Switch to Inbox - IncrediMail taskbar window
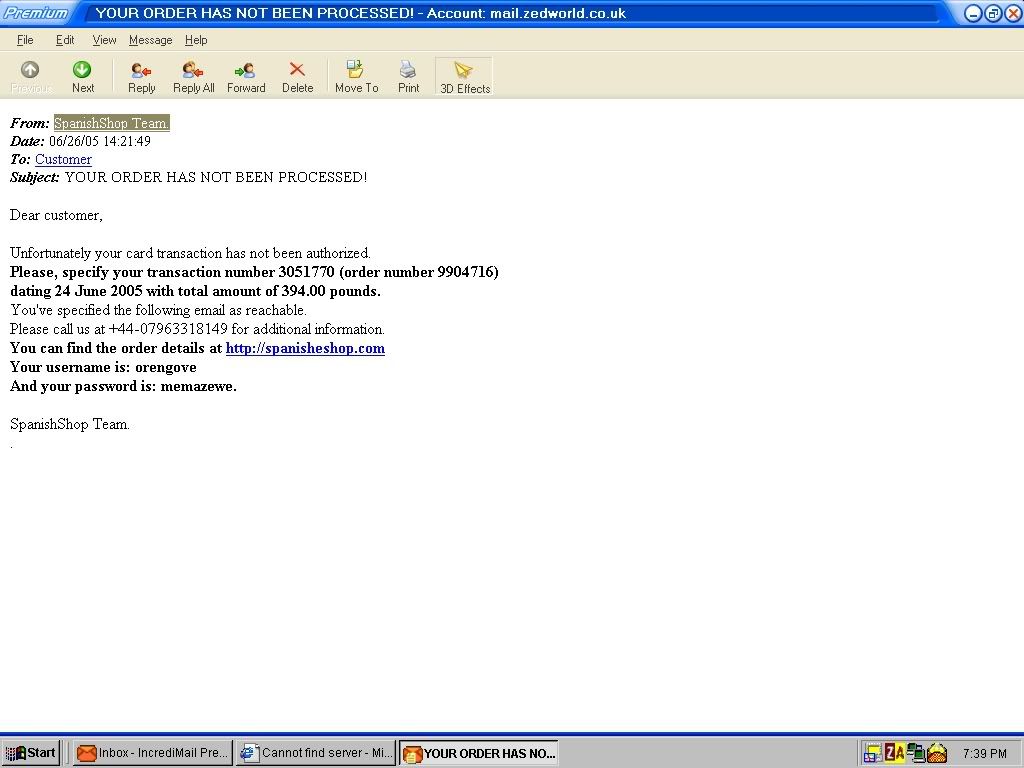The width and height of the screenshot is (1024, 768). tap(153, 753)
